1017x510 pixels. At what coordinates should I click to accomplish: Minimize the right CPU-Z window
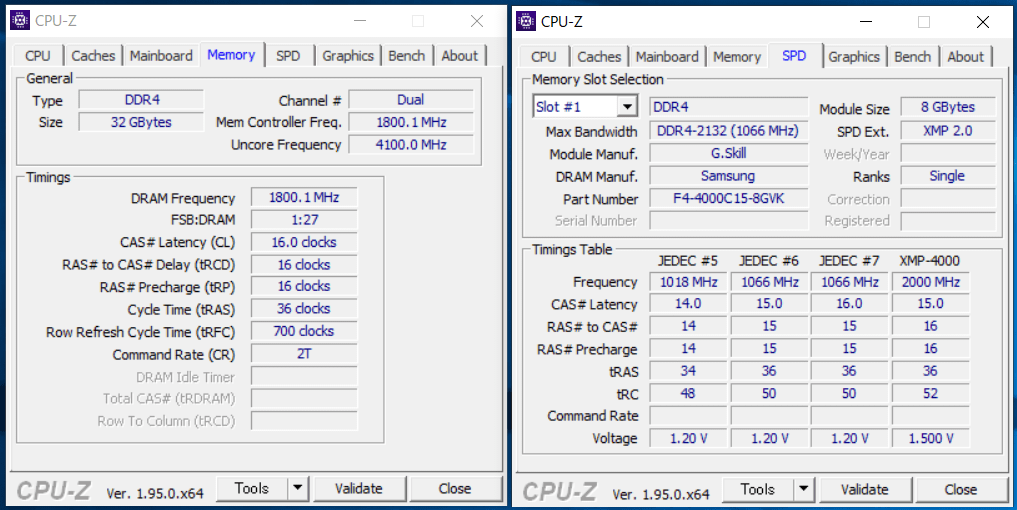[868, 21]
